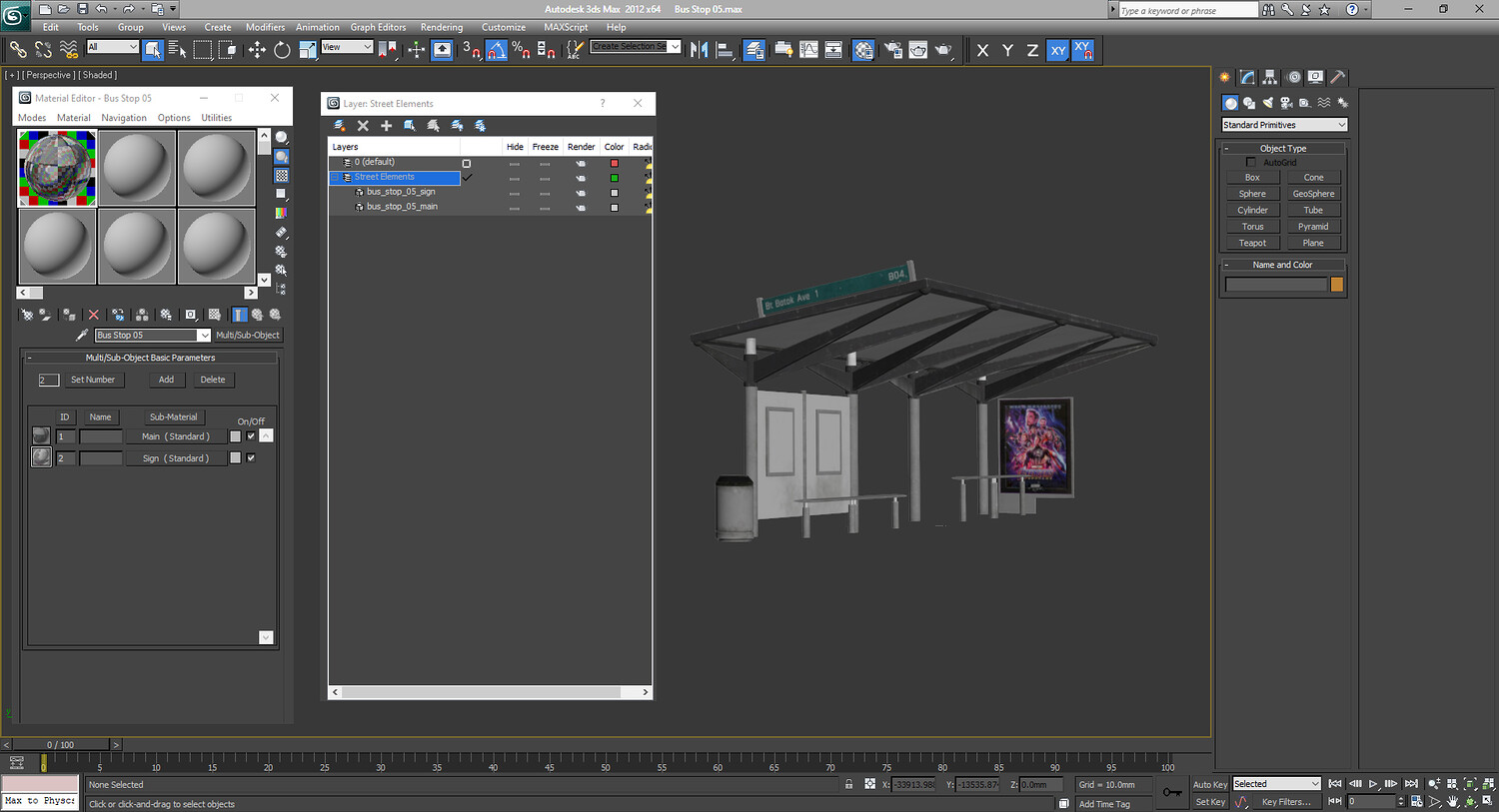Image resolution: width=1499 pixels, height=812 pixels.
Task: Toggle Render for Street Elements layer
Action: (x=581, y=178)
